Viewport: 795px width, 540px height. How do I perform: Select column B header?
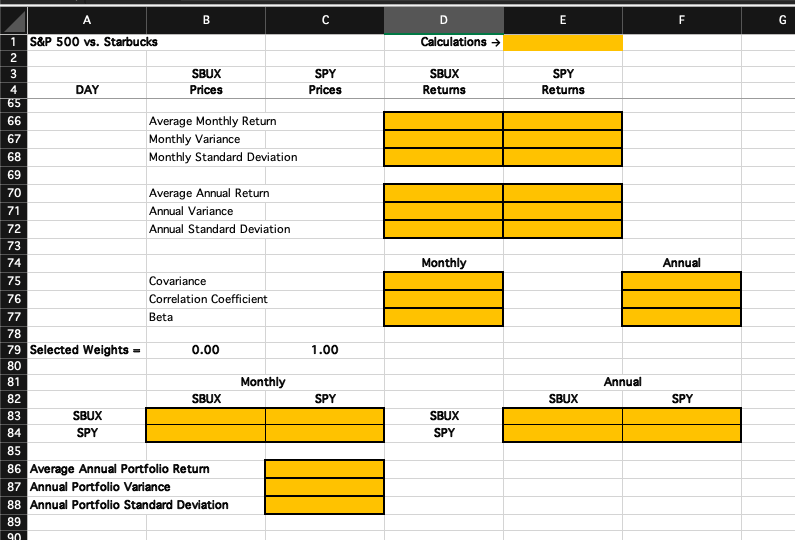pyautogui.click(x=206, y=20)
